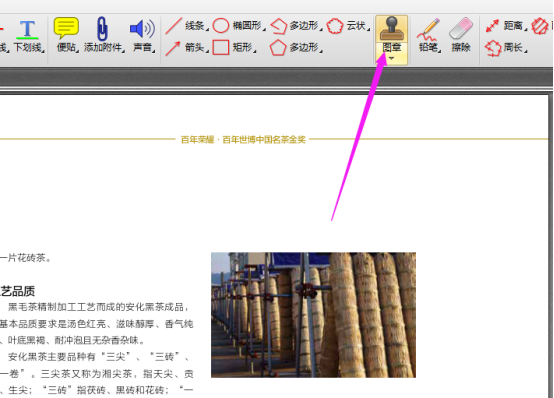Click the golden header 百年荣耀·百年世博中国名茶金奖
This screenshot has width=554, height=398.
tap(243, 140)
